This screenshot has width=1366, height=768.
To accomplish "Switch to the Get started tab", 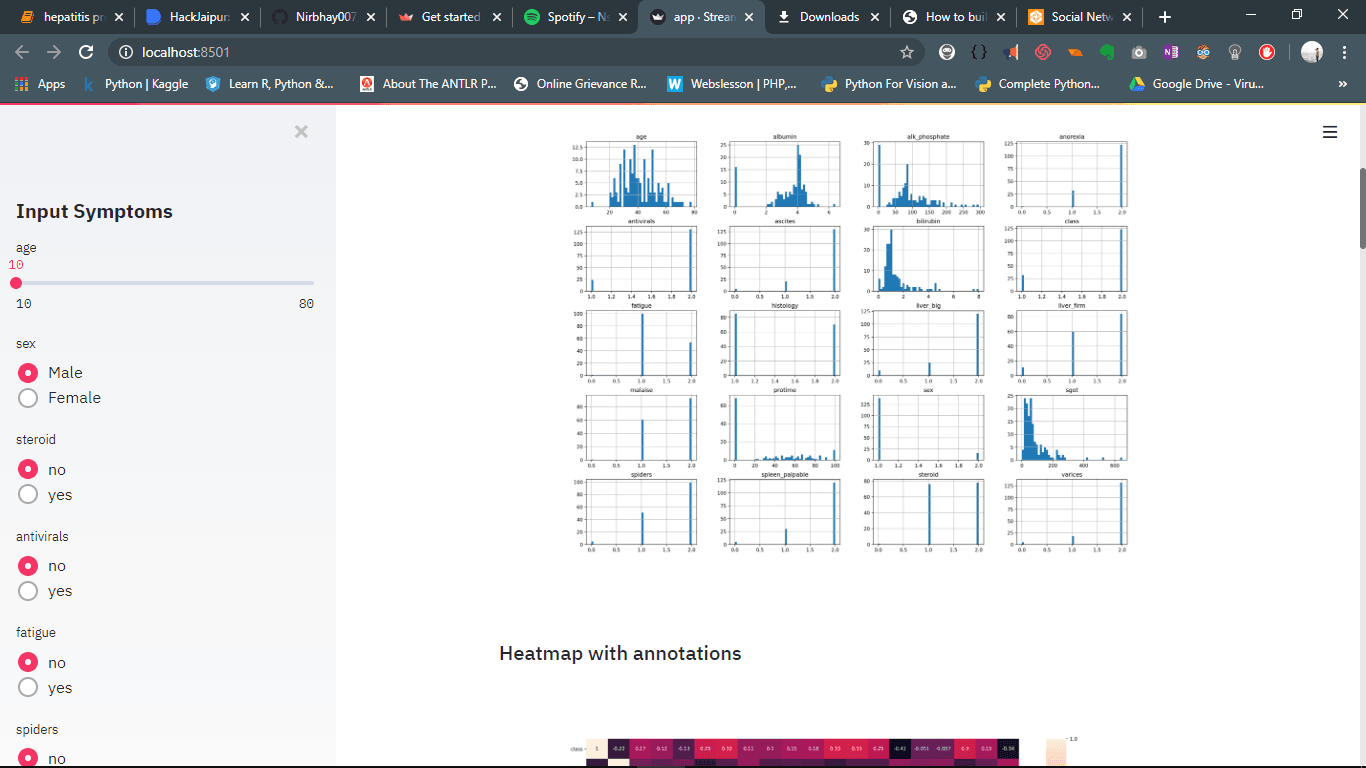I will pos(448,17).
